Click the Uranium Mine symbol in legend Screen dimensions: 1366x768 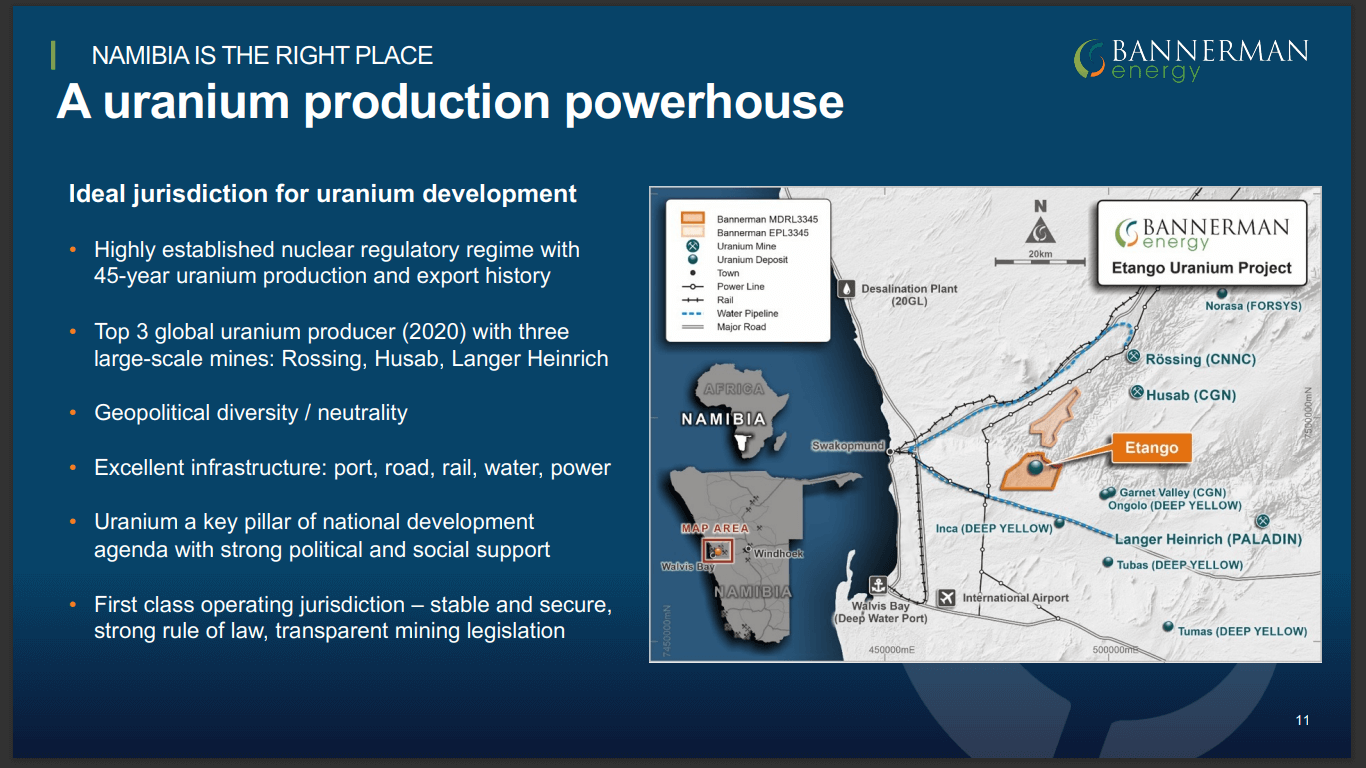point(692,246)
